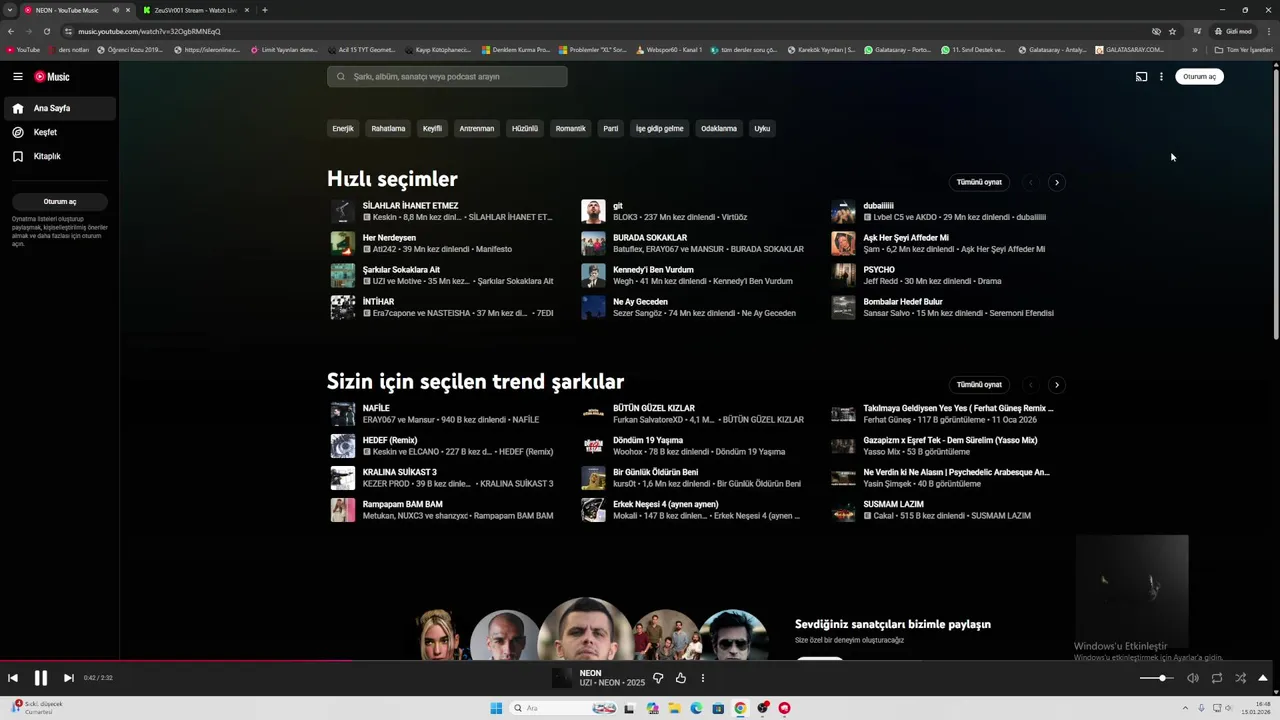
Task: Click the sidebar Oturum aç button
Action: 60,201
